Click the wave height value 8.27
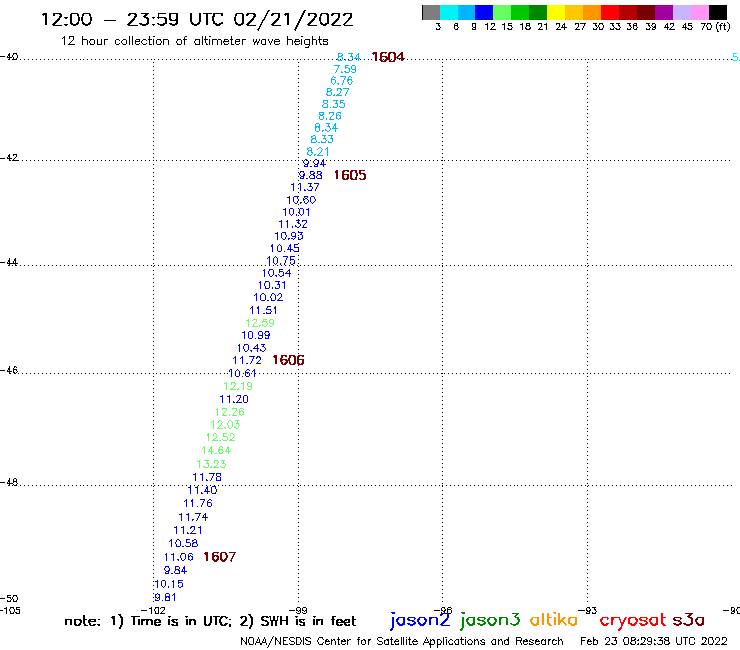This screenshot has height=650, width=740. pyautogui.click(x=337, y=93)
